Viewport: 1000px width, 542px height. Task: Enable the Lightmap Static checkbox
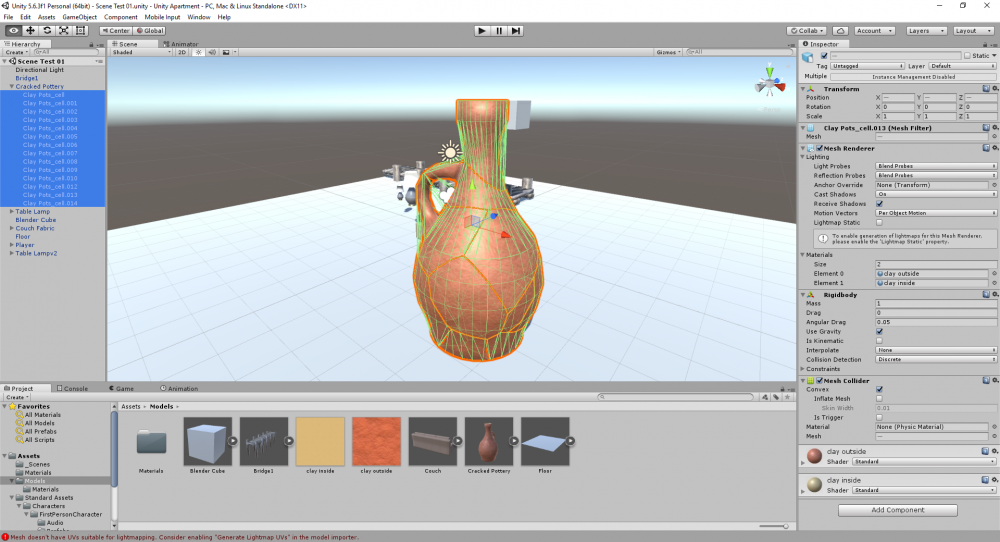[879, 223]
